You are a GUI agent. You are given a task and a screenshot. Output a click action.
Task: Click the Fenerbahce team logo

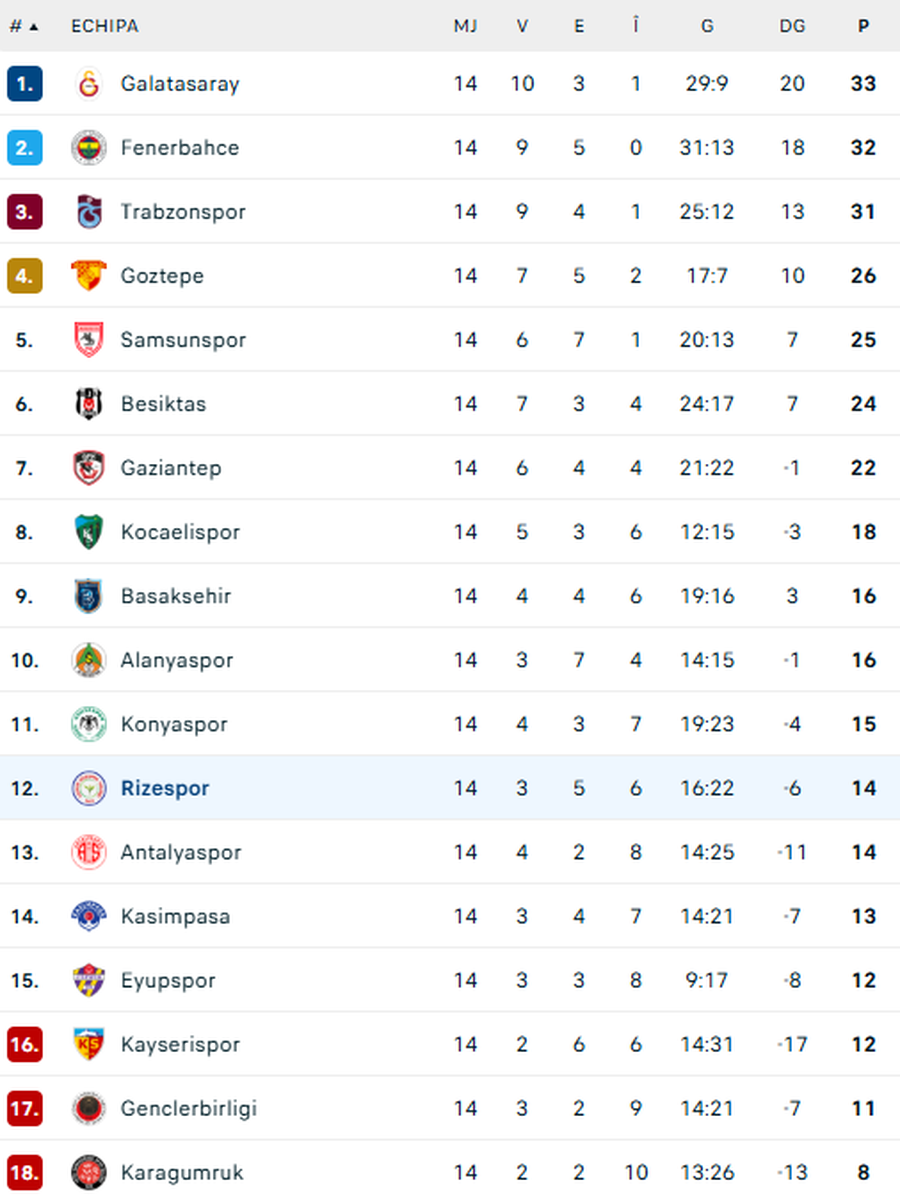[x=88, y=148]
